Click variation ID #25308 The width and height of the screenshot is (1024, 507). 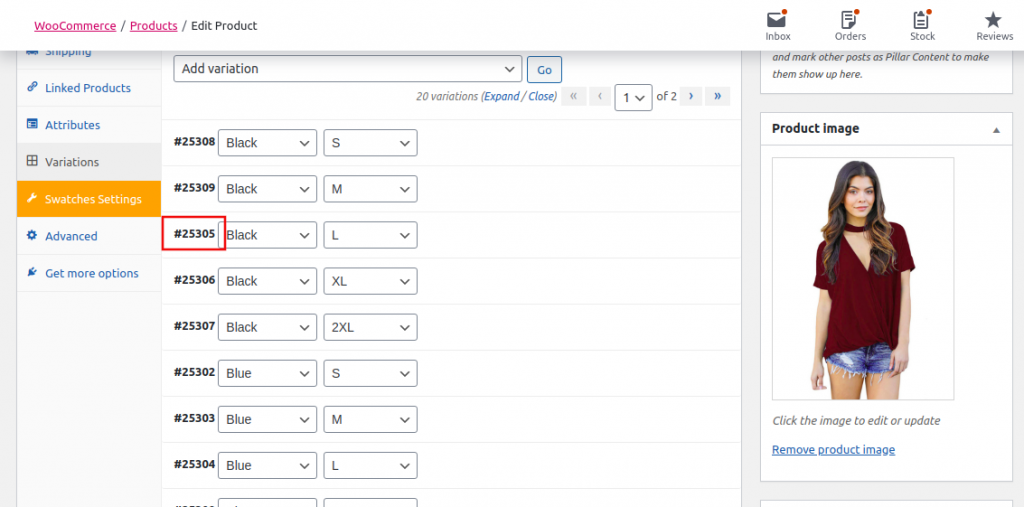195,141
